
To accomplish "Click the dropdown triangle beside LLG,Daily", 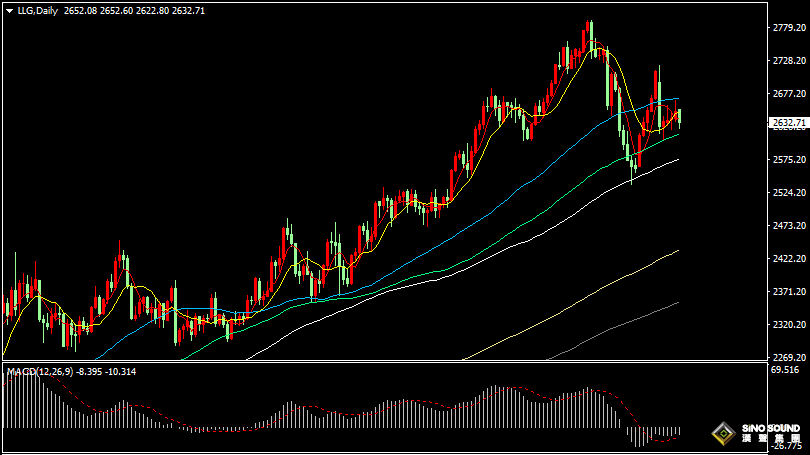I will (x=9, y=11).
